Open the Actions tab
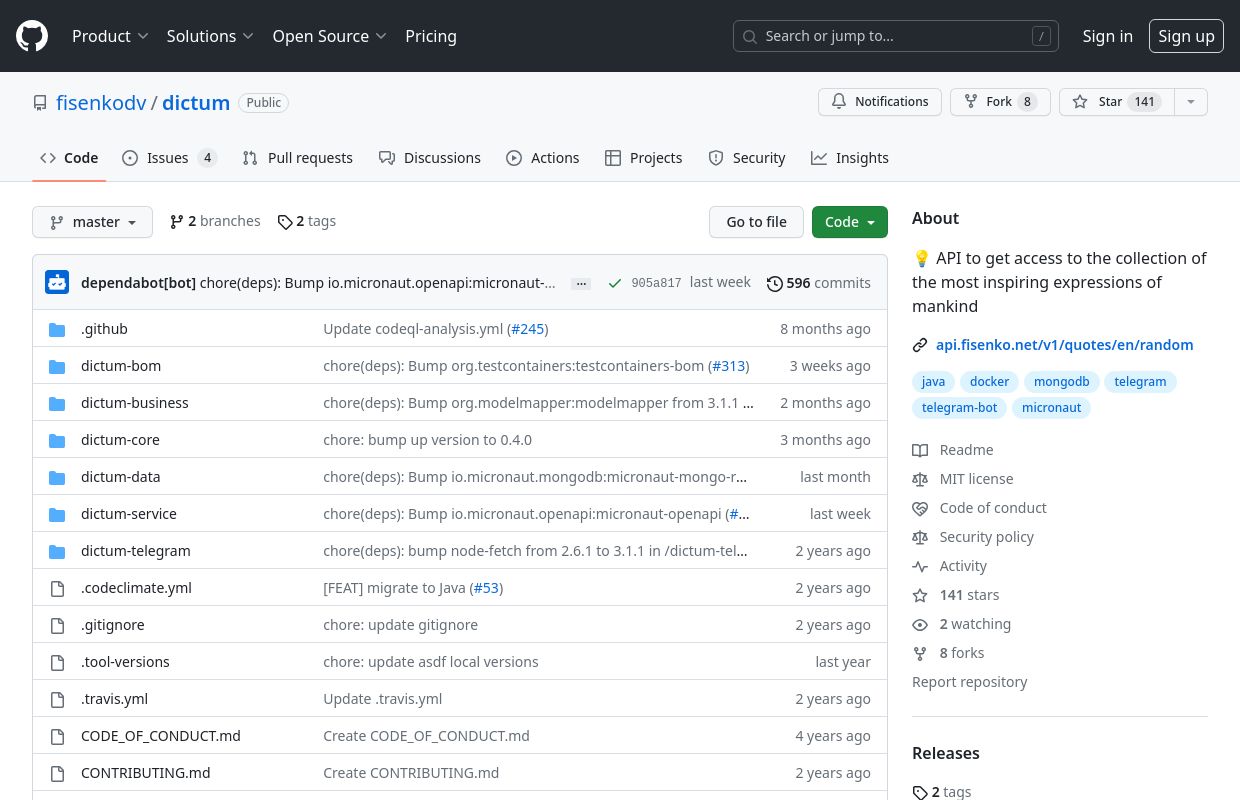Screen dimensions: 1240x800 543,158
